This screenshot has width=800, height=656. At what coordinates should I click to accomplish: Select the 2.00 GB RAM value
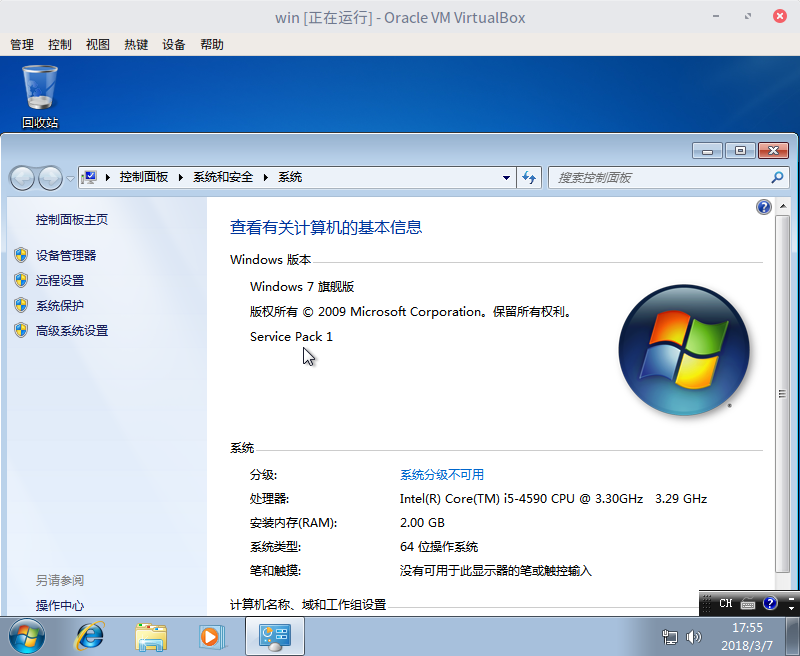(x=422, y=523)
